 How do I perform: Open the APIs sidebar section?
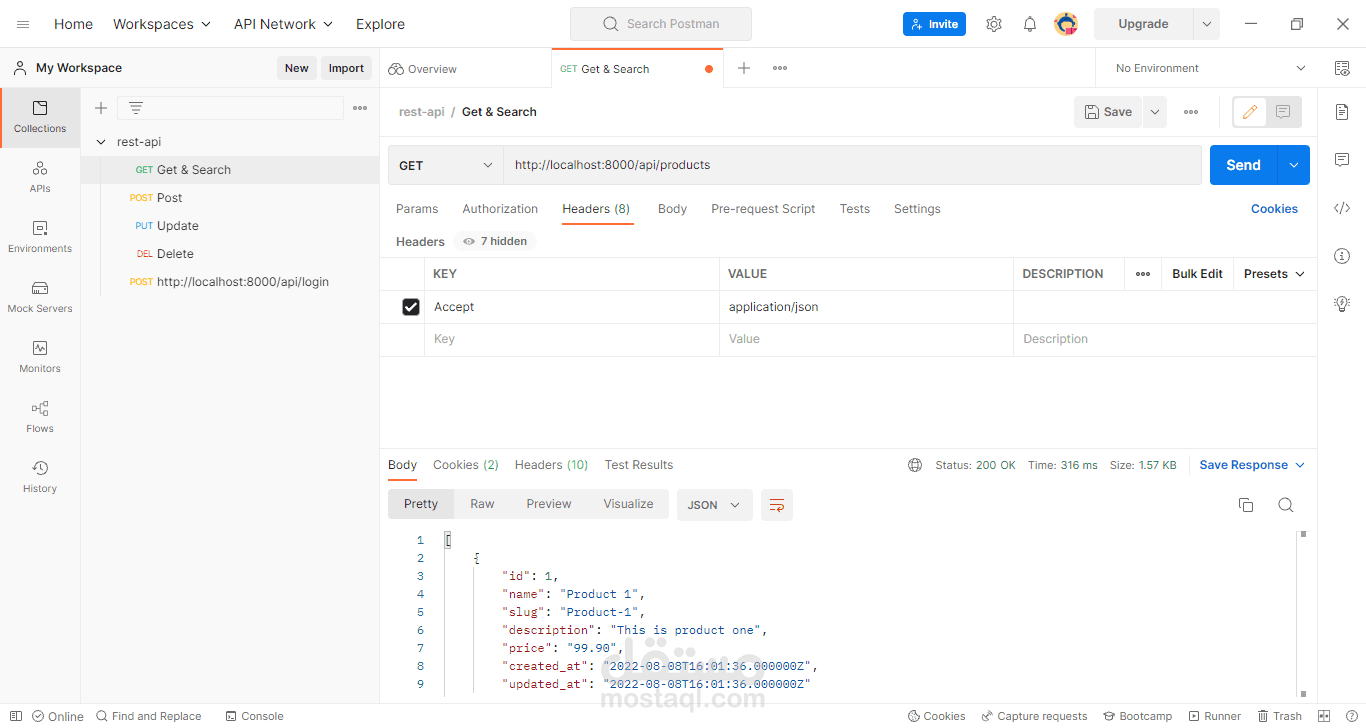[40, 177]
